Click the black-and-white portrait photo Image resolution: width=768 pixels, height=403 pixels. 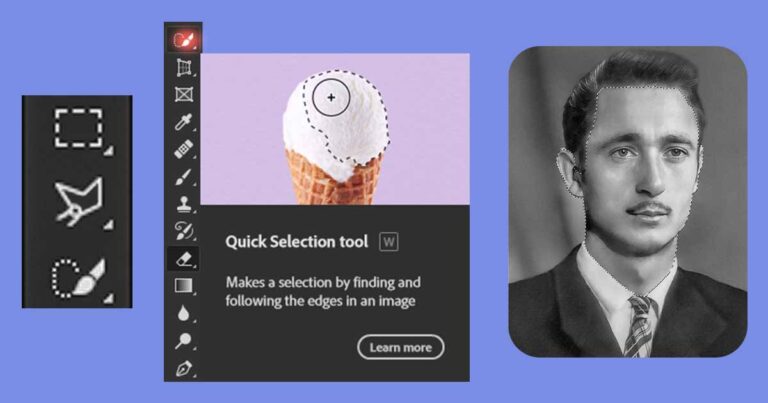point(628,202)
